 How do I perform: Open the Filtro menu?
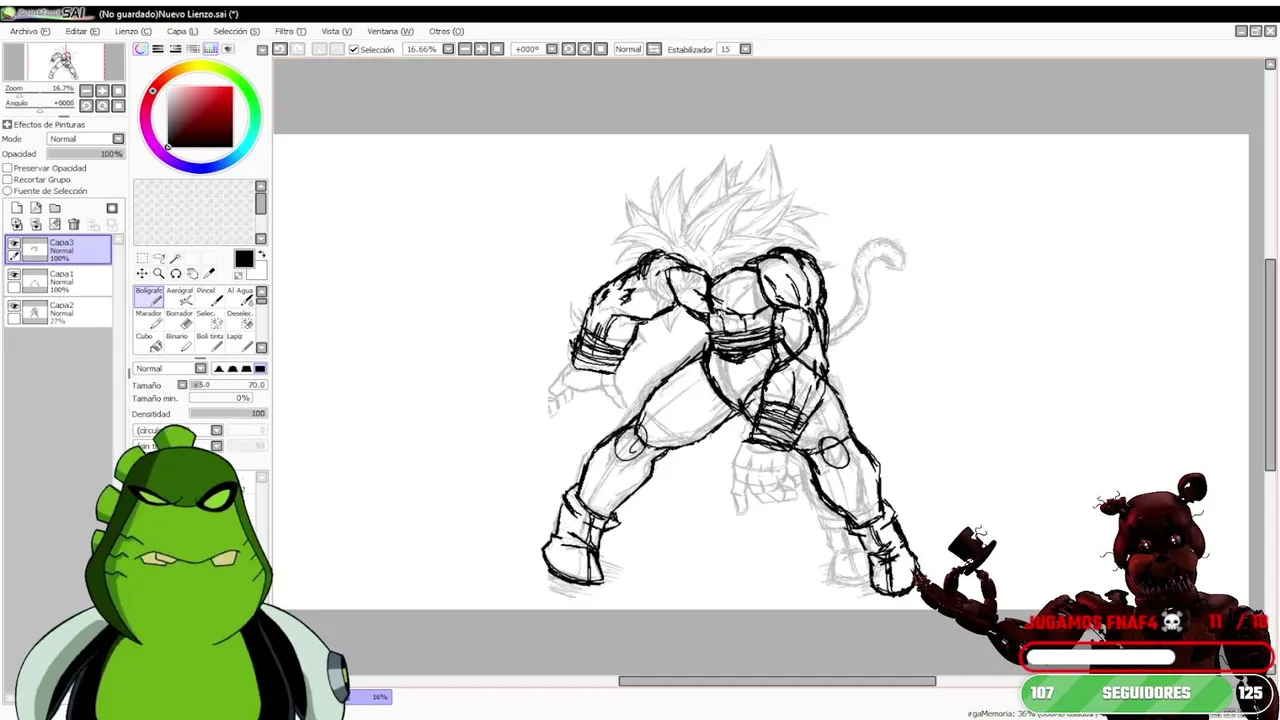point(290,31)
